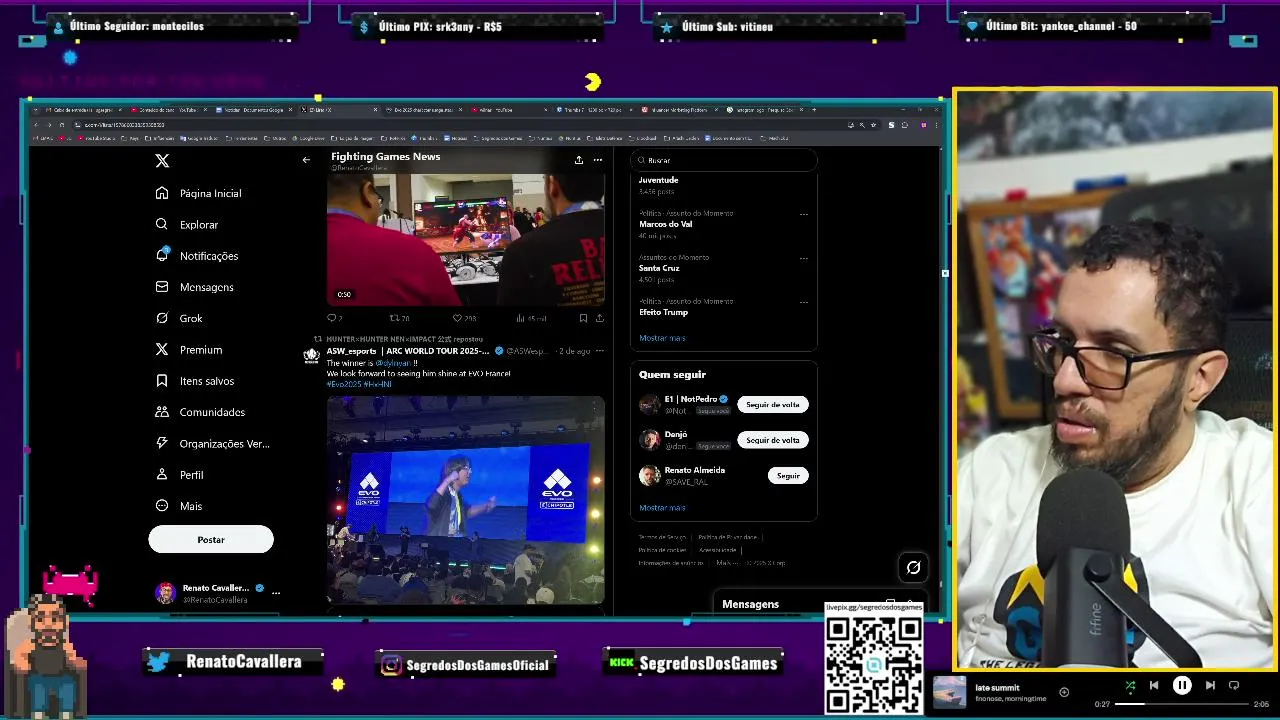Click the browser back navigation button
Viewport: 1280px width, 720px height.
(36, 125)
